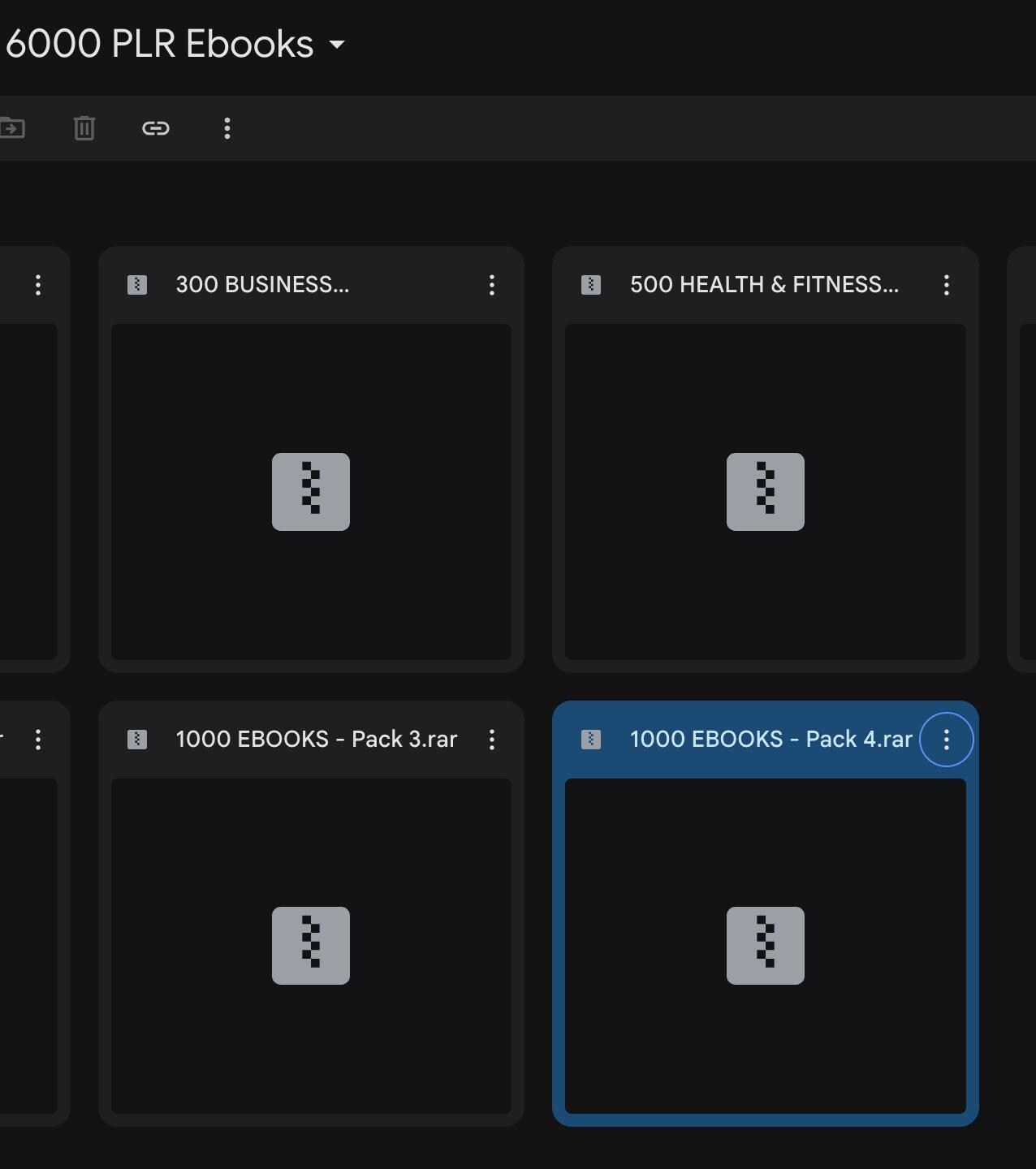Open more options for 300 BUSINESS file
This screenshot has width=1036, height=1169.
tap(492, 285)
